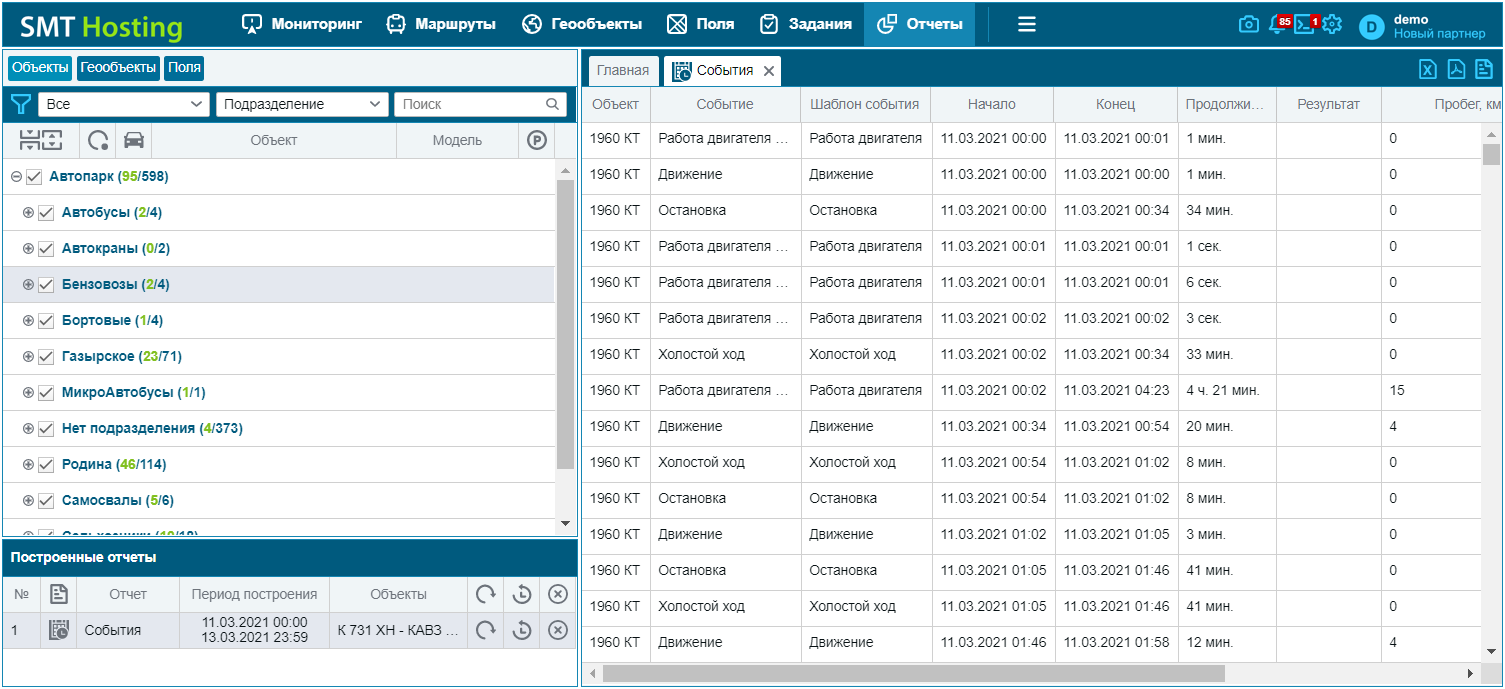
Task: Expand the Автобусы group
Action: point(28,213)
